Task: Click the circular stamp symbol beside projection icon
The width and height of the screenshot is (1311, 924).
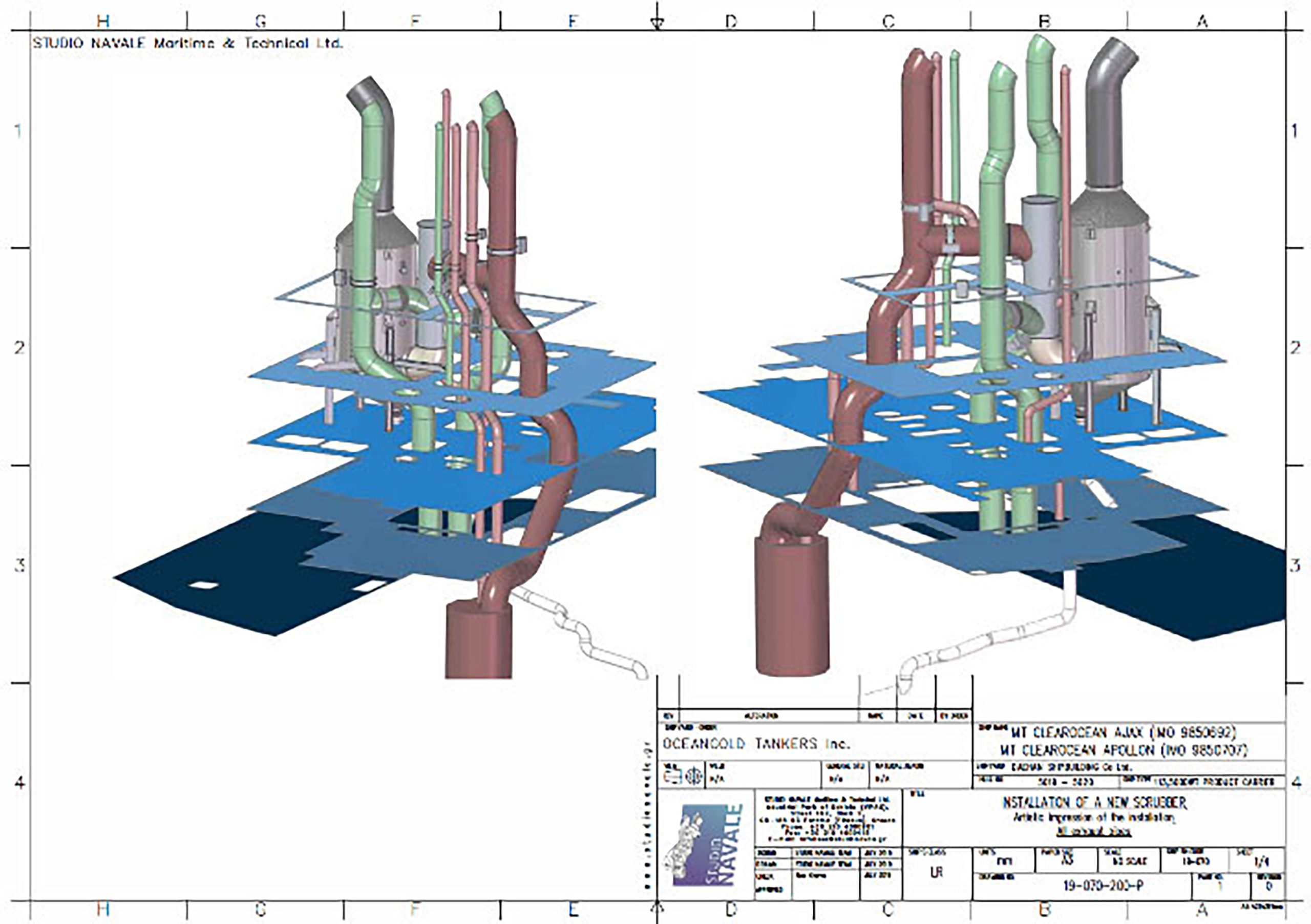Action: pos(694,776)
